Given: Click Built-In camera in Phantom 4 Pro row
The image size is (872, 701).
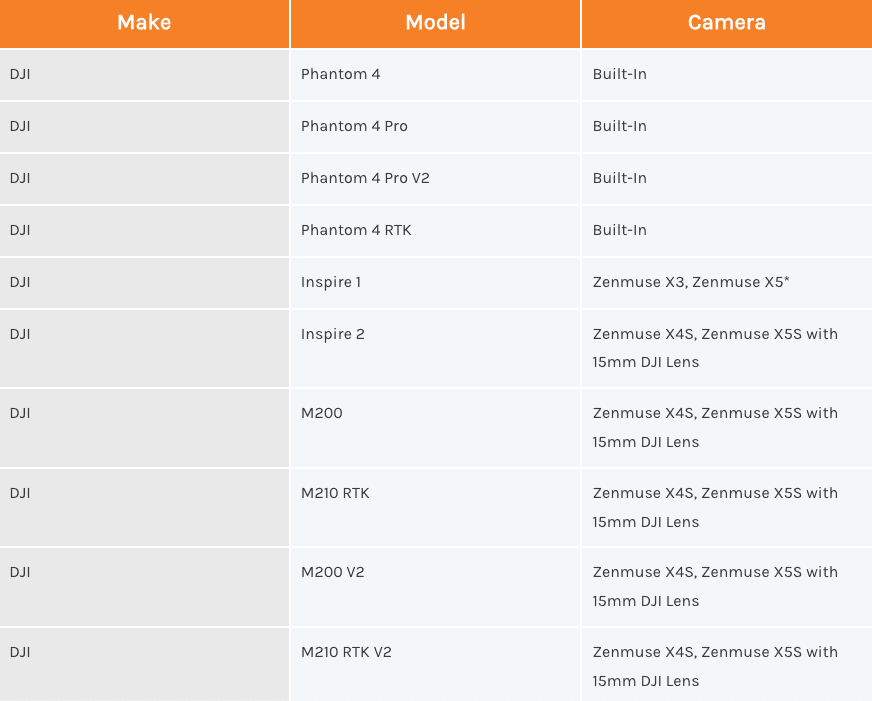Looking at the screenshot, I should click(726, 127).
